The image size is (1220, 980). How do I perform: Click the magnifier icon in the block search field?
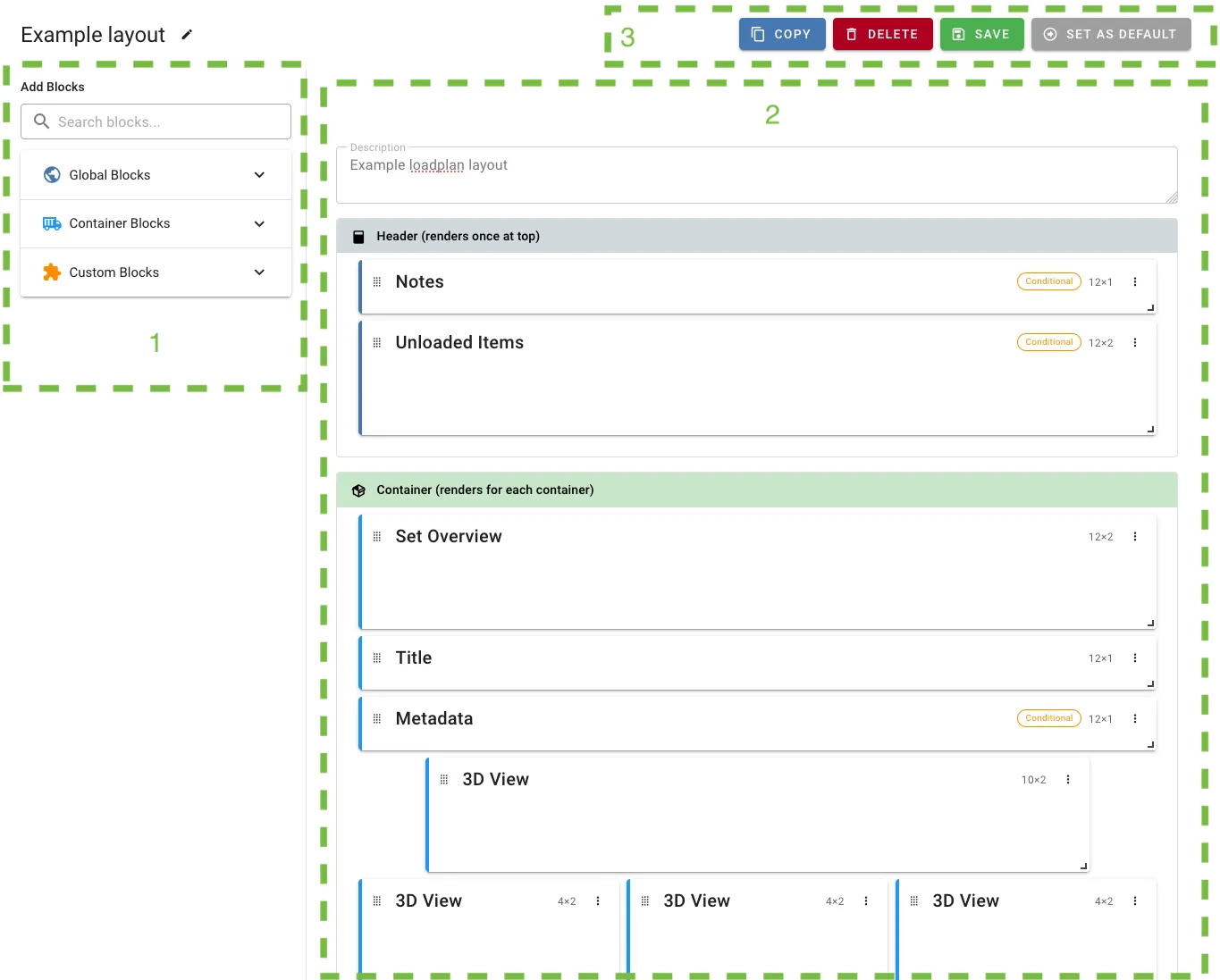tap(41, 121)
